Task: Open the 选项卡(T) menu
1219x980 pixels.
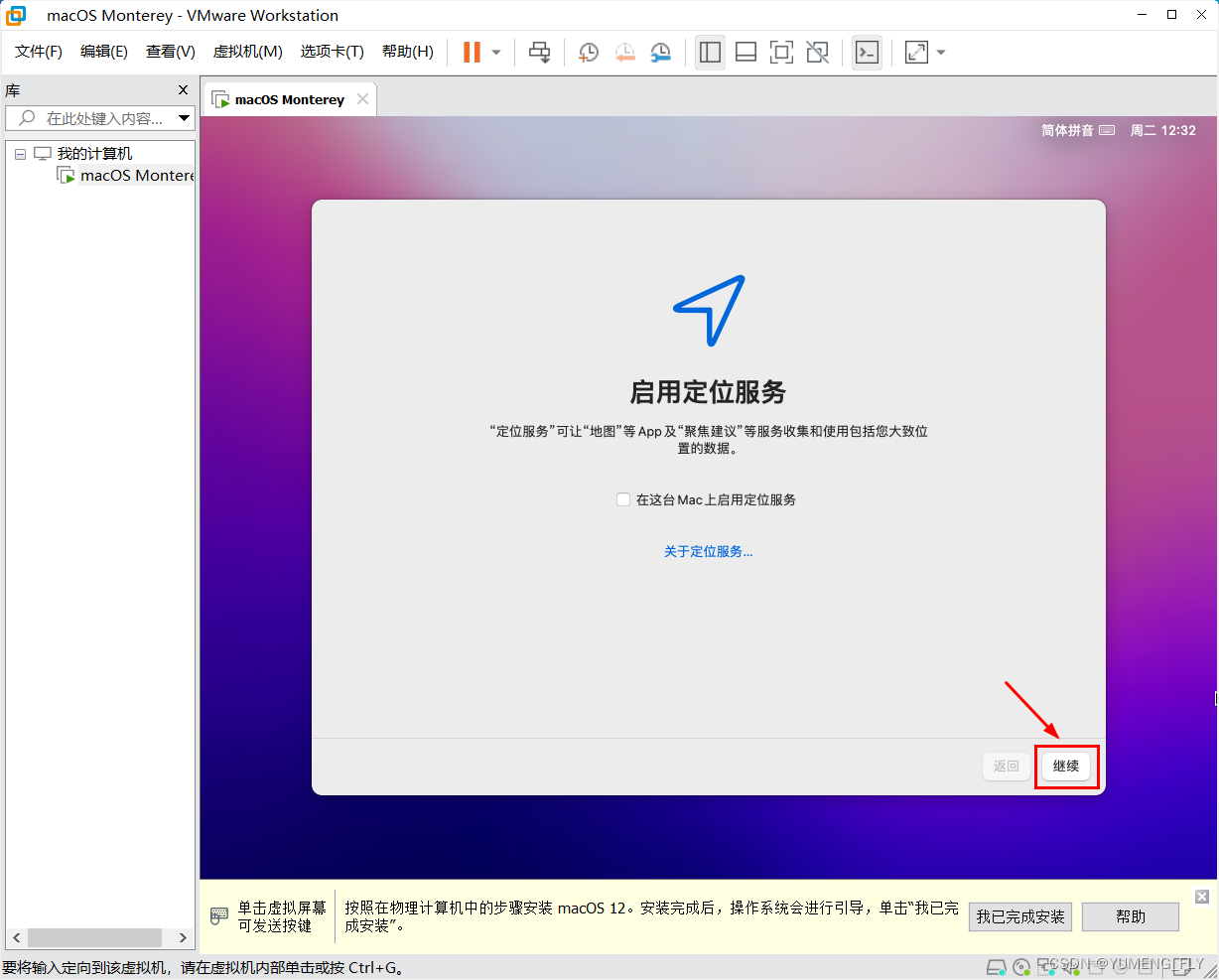Action: [x=333, y=52]
